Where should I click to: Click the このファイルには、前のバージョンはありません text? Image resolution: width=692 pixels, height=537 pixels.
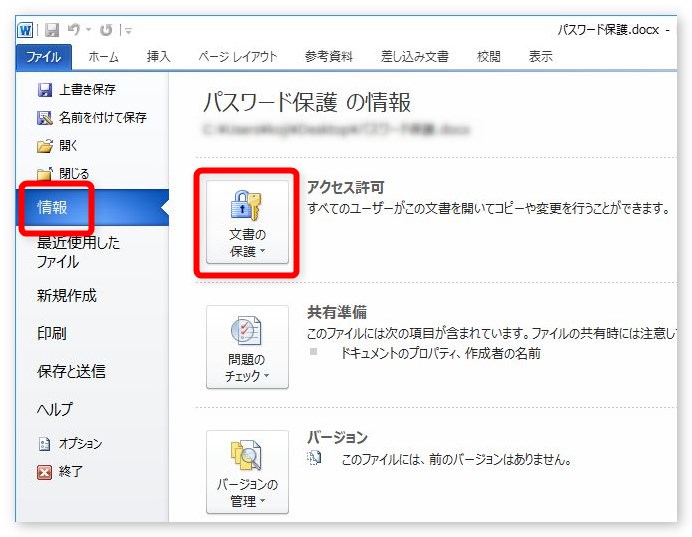[x=457, y=460]
